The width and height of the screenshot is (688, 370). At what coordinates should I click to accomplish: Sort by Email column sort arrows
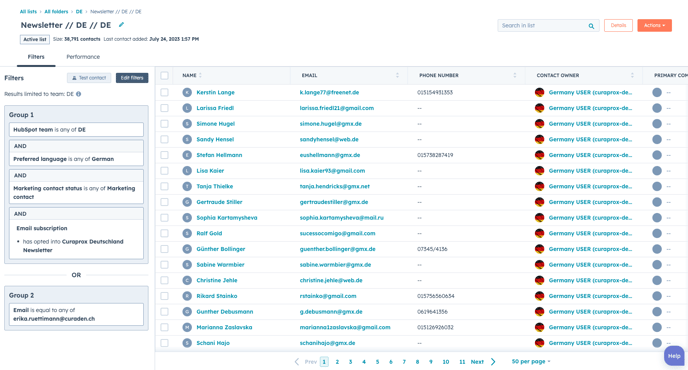397,75
